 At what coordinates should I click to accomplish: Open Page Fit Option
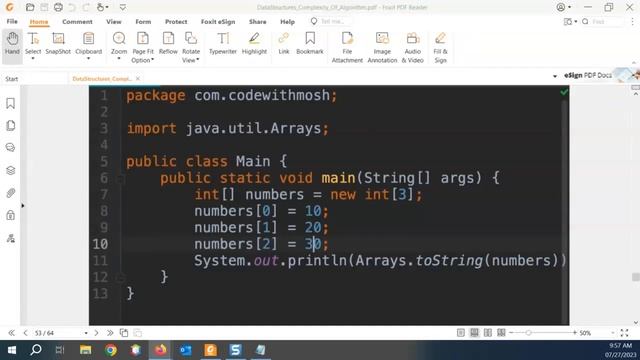(x=143, y=47)
